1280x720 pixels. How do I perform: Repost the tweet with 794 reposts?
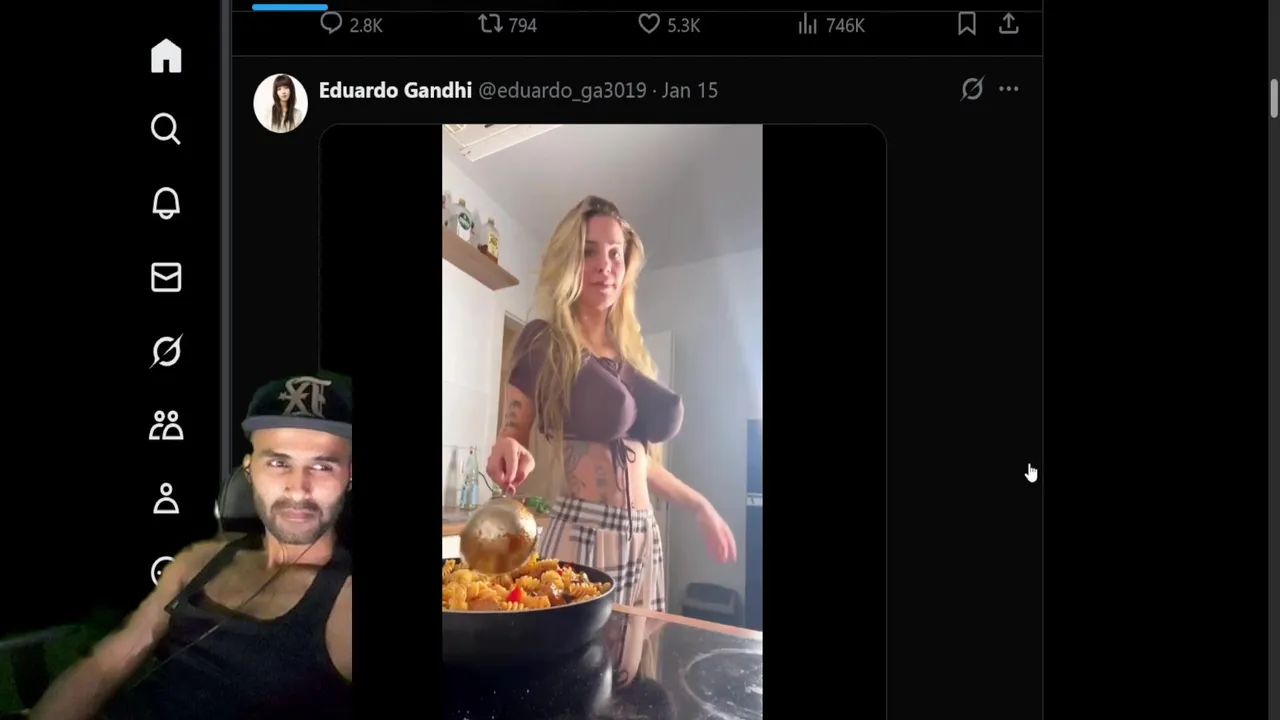click(507, 24)
